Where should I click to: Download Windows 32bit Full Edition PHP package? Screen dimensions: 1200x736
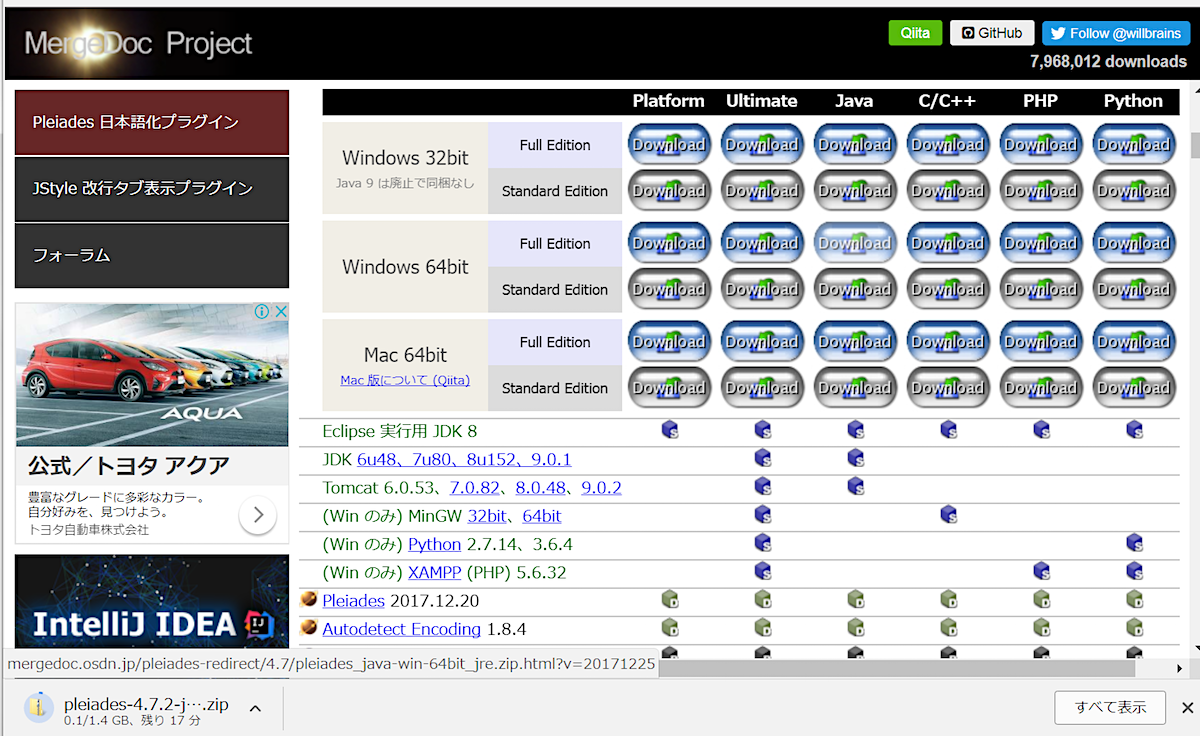tap(1040, 145)
